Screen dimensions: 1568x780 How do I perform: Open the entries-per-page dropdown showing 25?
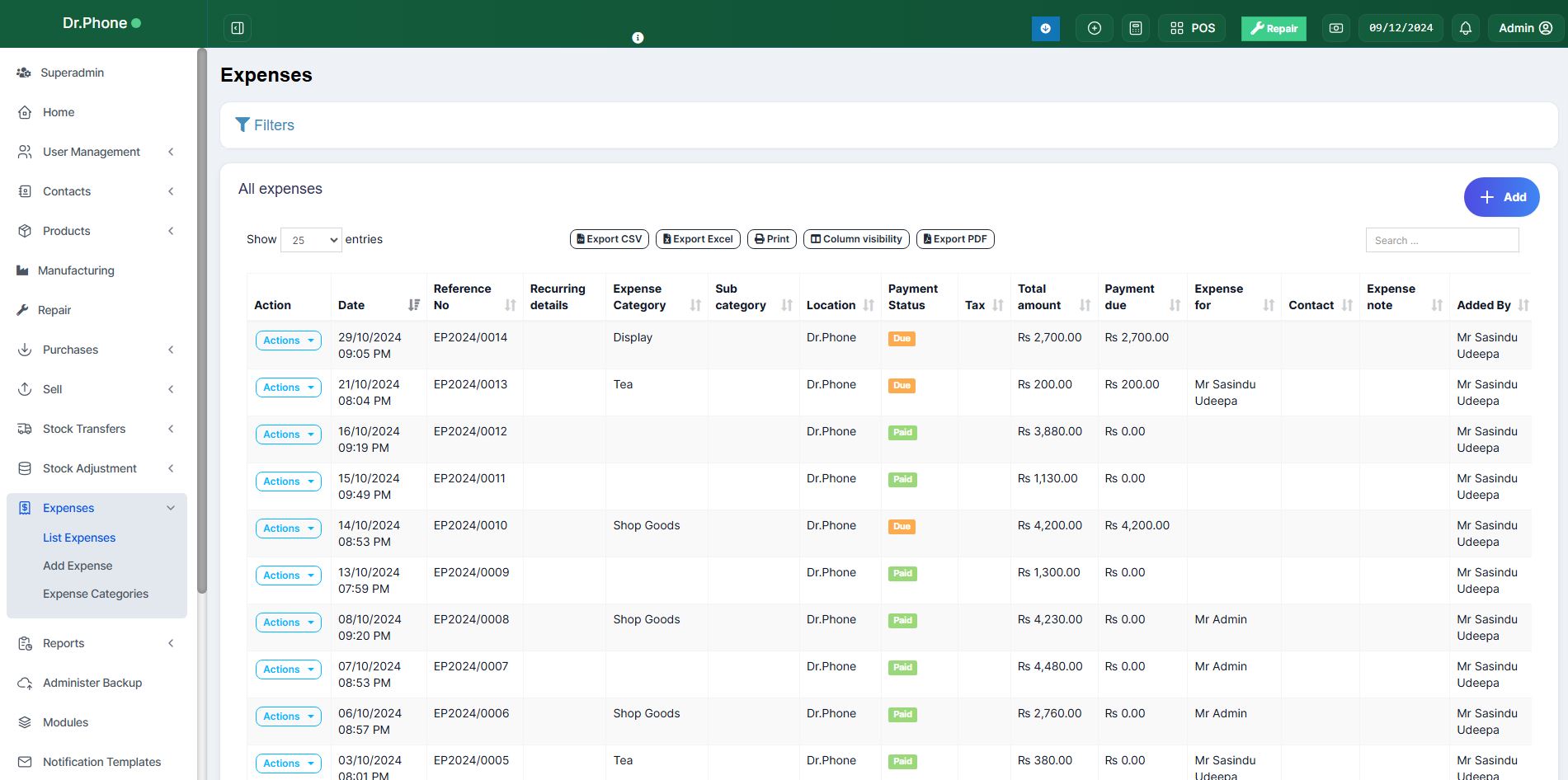point(311,240)
